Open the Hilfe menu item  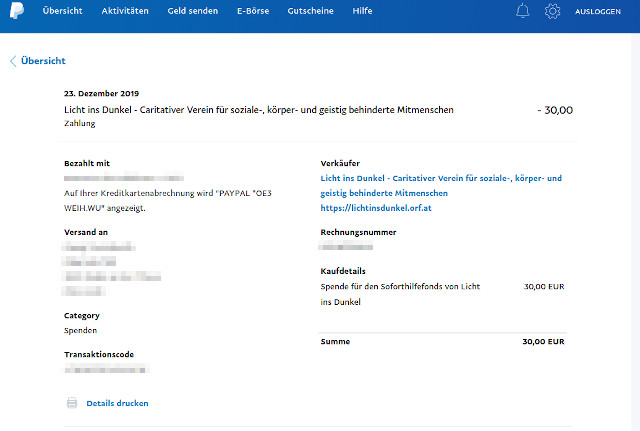pyautogui.click(x=362, y=11)
